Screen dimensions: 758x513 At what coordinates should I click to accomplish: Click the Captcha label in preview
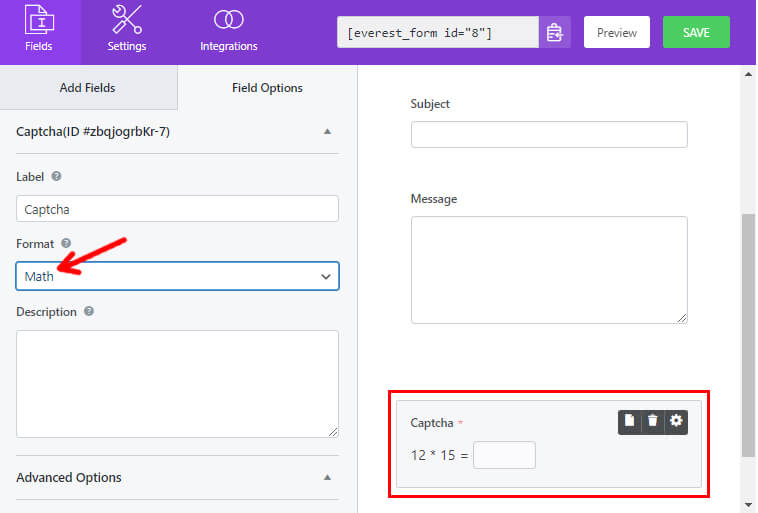[432, 423]
